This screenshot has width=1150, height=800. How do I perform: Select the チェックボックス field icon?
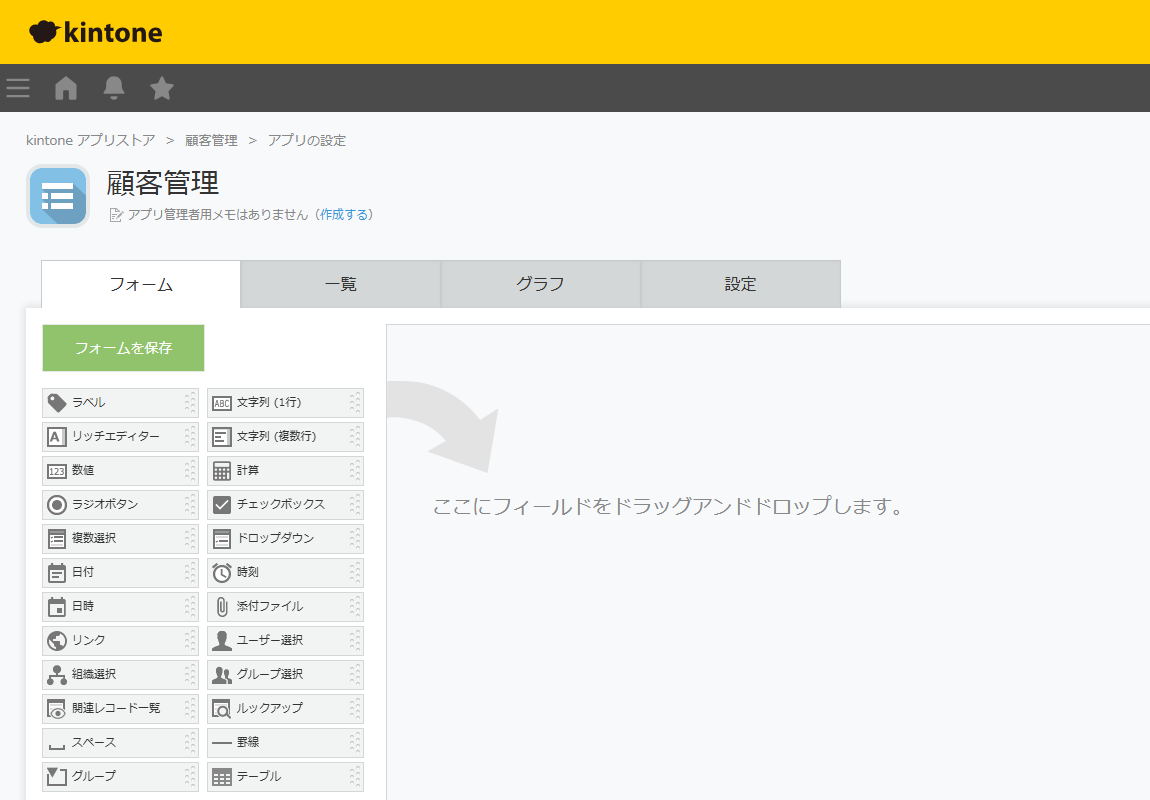point(221,504)
